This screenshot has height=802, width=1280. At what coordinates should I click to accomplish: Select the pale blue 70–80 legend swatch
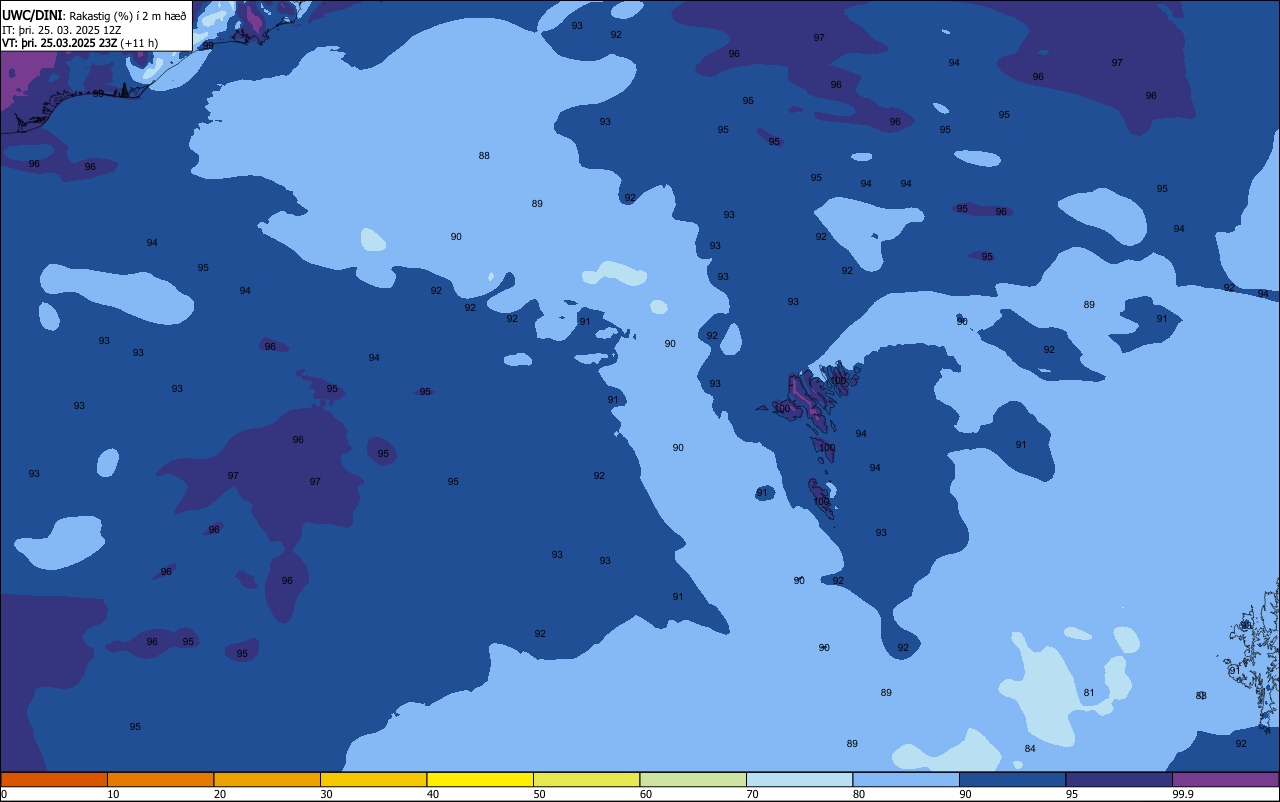pos(799,779)
